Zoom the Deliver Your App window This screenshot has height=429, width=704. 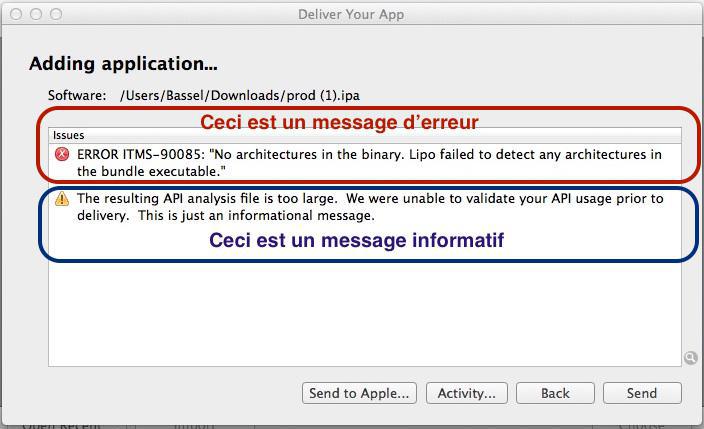[56, 14]
